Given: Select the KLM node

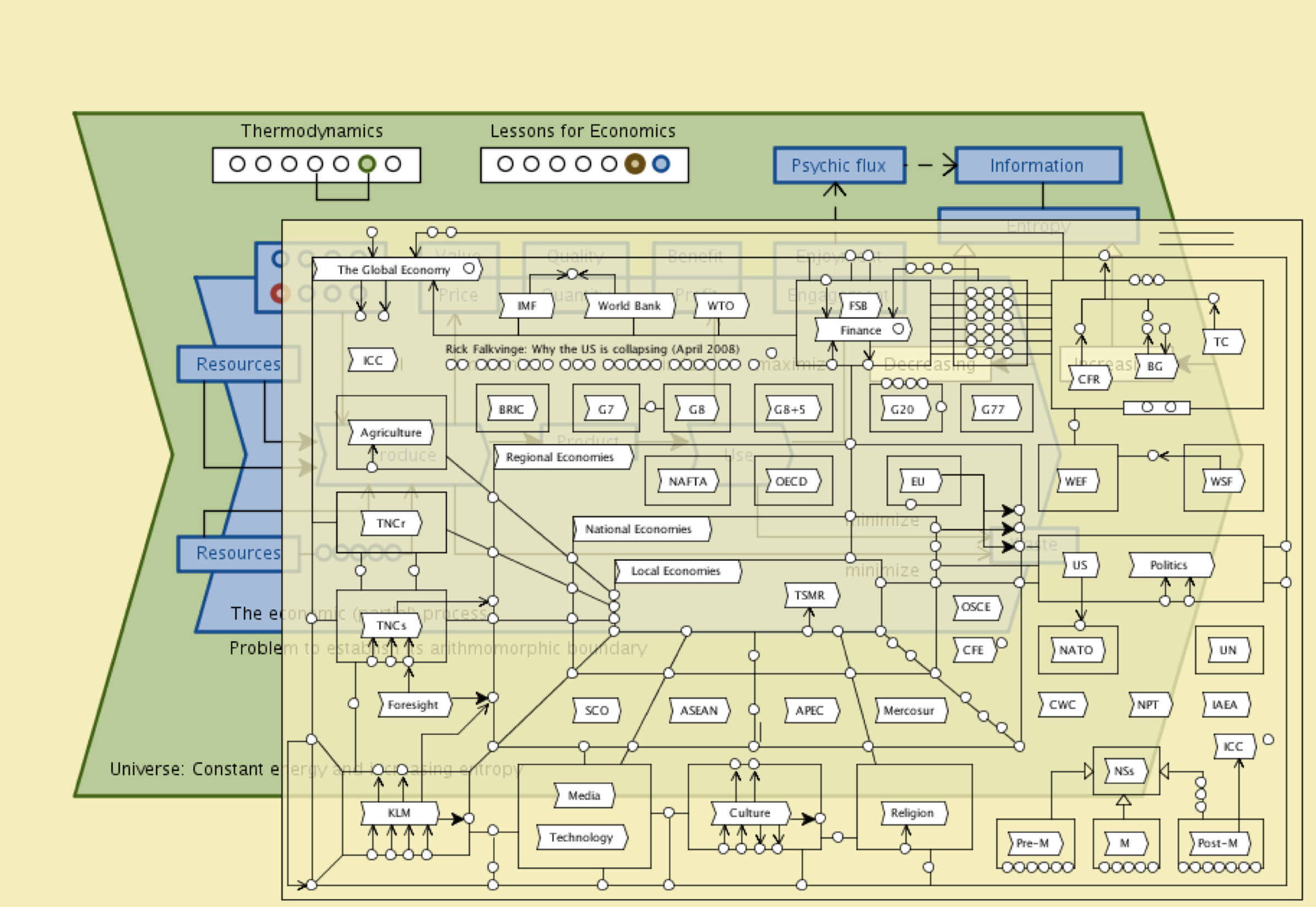Looking at the screenshot, I should click(x=399, y=813).
